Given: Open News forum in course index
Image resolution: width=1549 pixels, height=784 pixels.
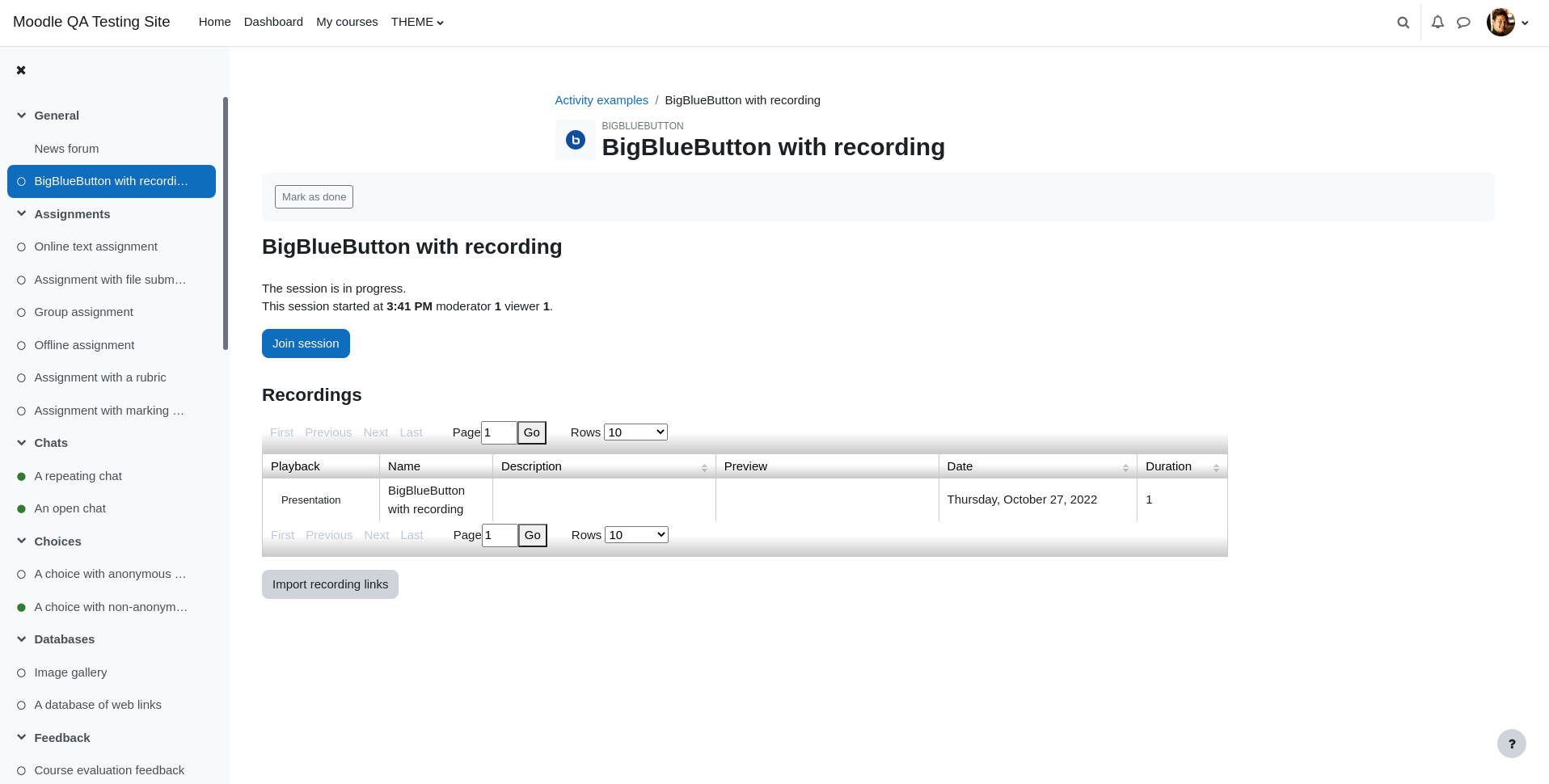Looking at the screenshot, I should [x=66, y=149].
